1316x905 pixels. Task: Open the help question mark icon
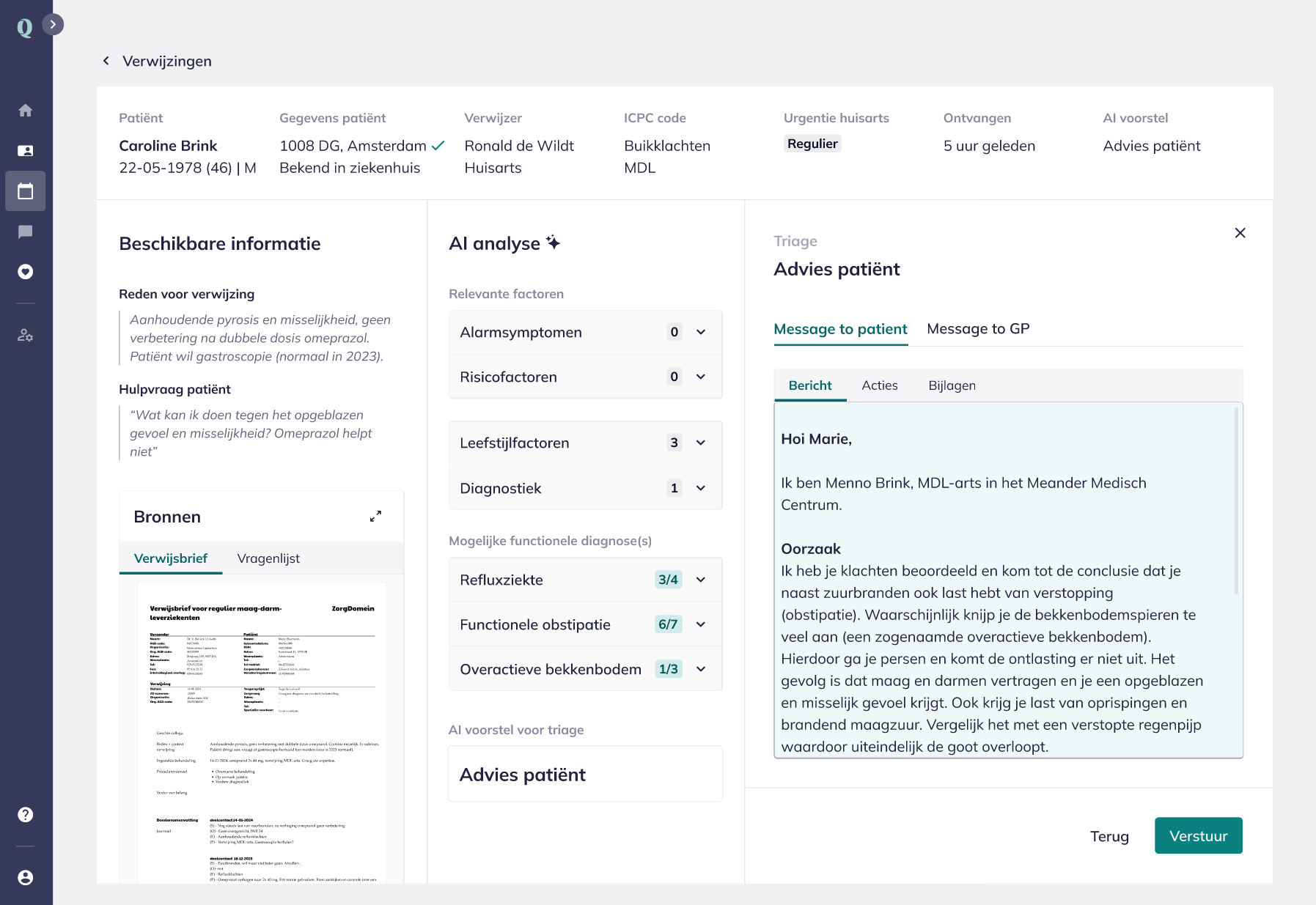pos(26,815)
